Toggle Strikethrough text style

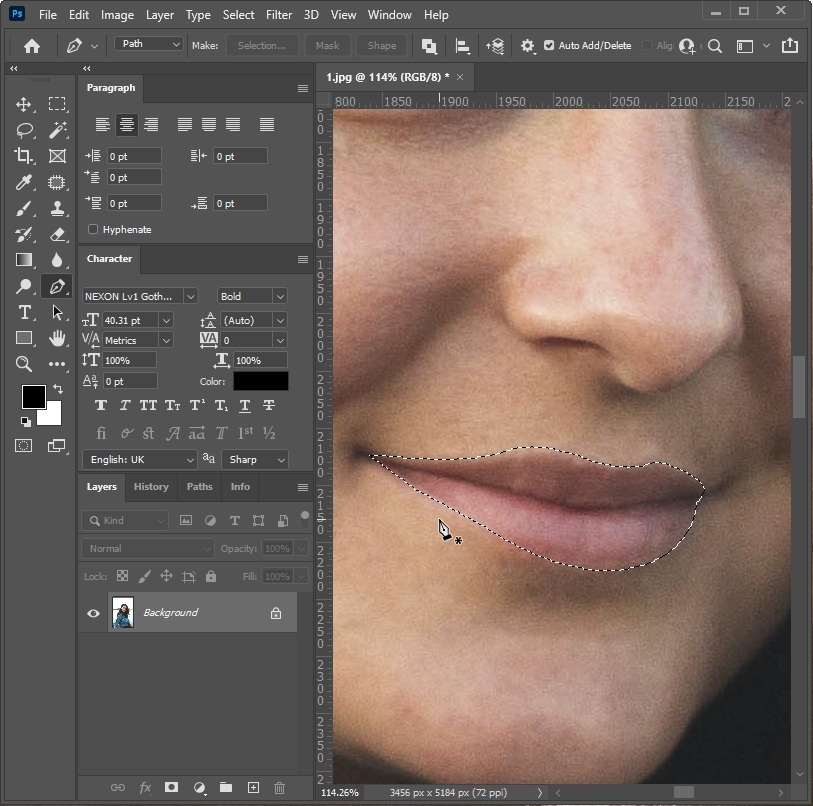pyautogui.click(x=269, y=406)
